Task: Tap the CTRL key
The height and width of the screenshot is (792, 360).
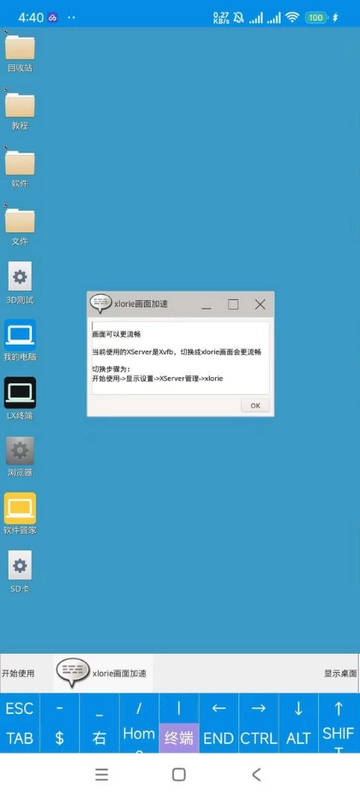Action: 259,738
